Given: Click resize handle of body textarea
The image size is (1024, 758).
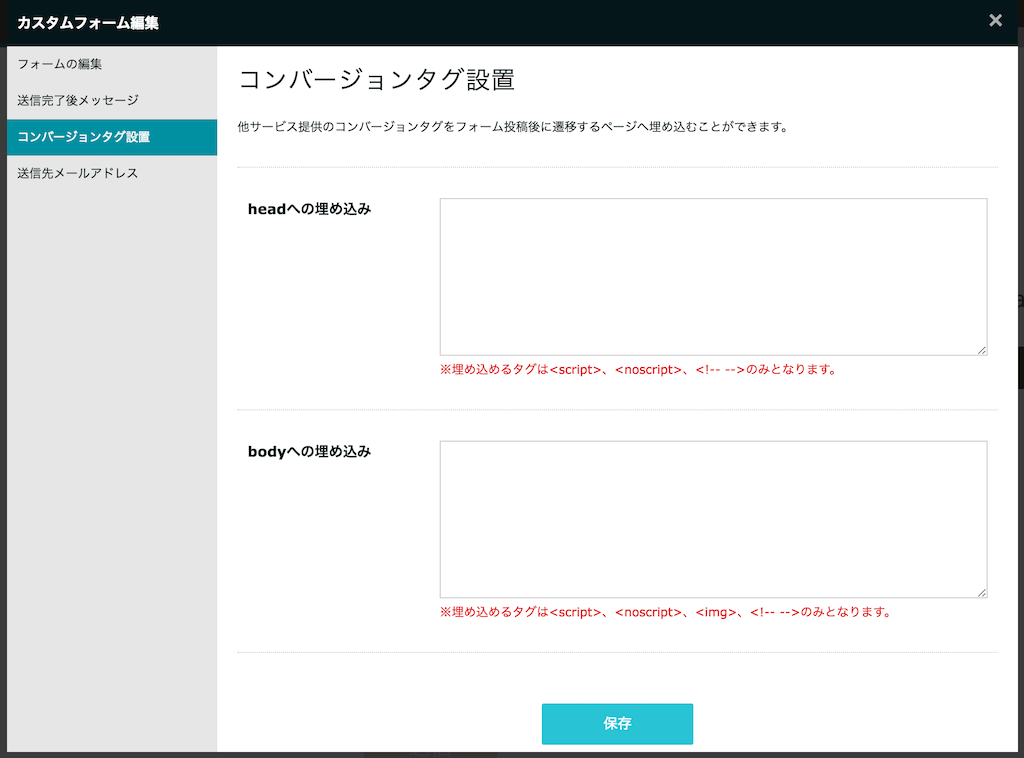Looking at the screenshot, I should tap(982, 593).
